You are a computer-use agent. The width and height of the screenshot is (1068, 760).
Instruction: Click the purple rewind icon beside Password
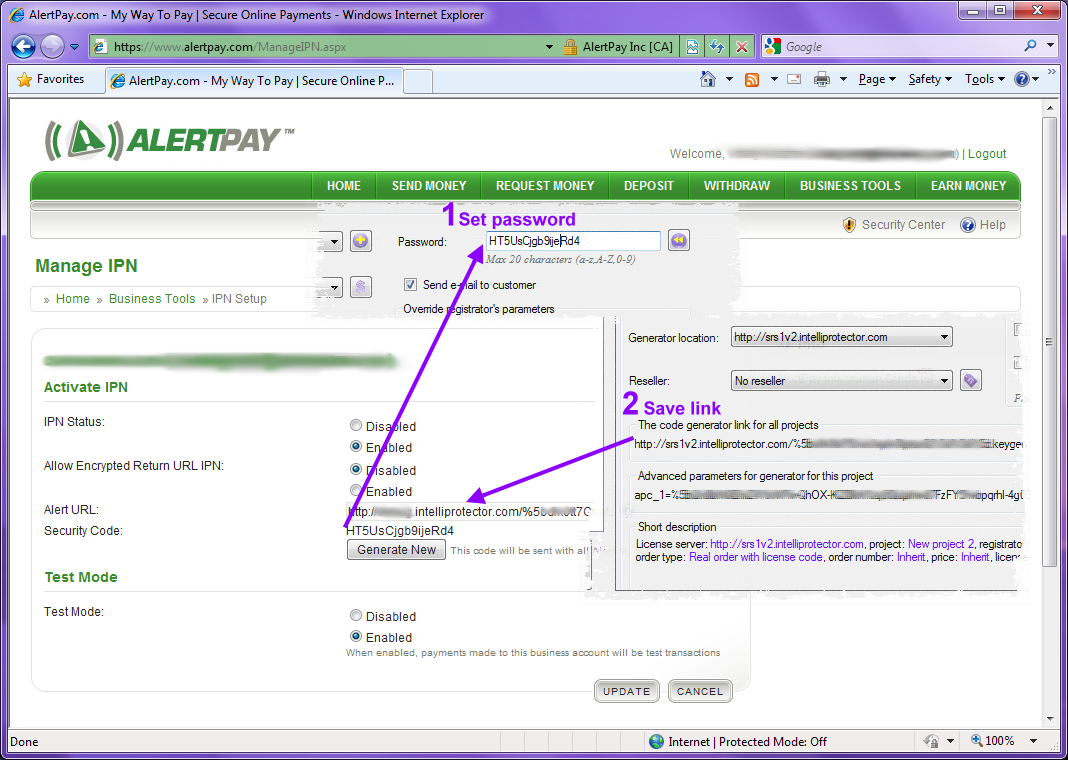click(678, 240)
